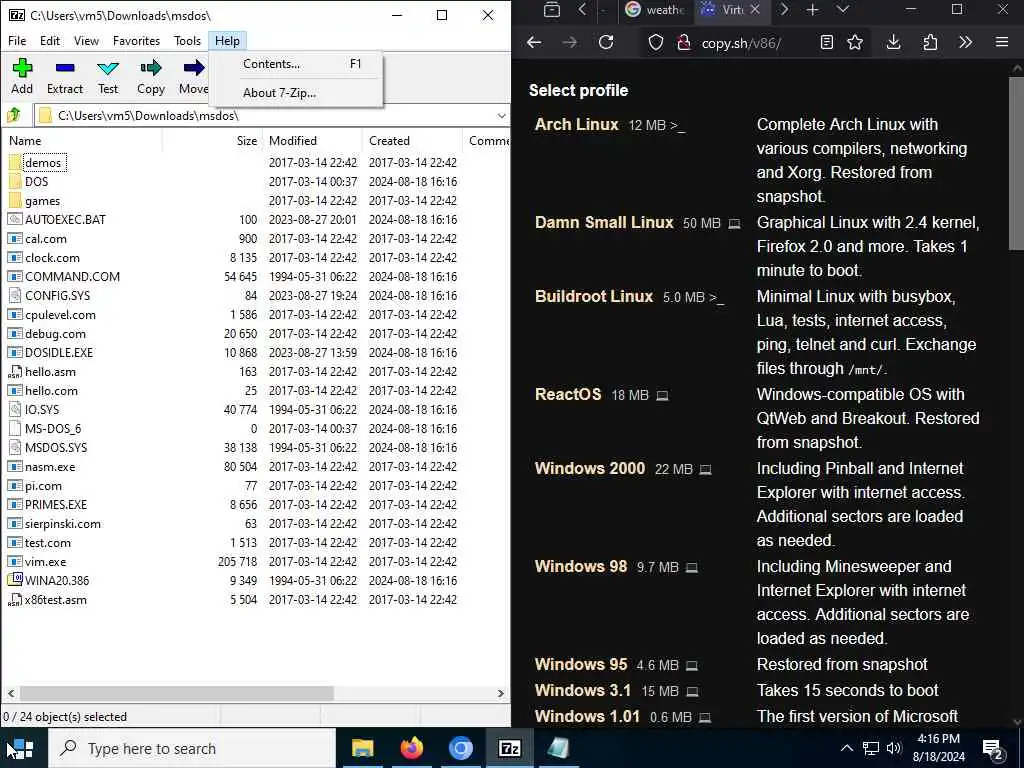Bookmark this page with the star icon
1024x768 pixels.
click(x=855, y=42)
